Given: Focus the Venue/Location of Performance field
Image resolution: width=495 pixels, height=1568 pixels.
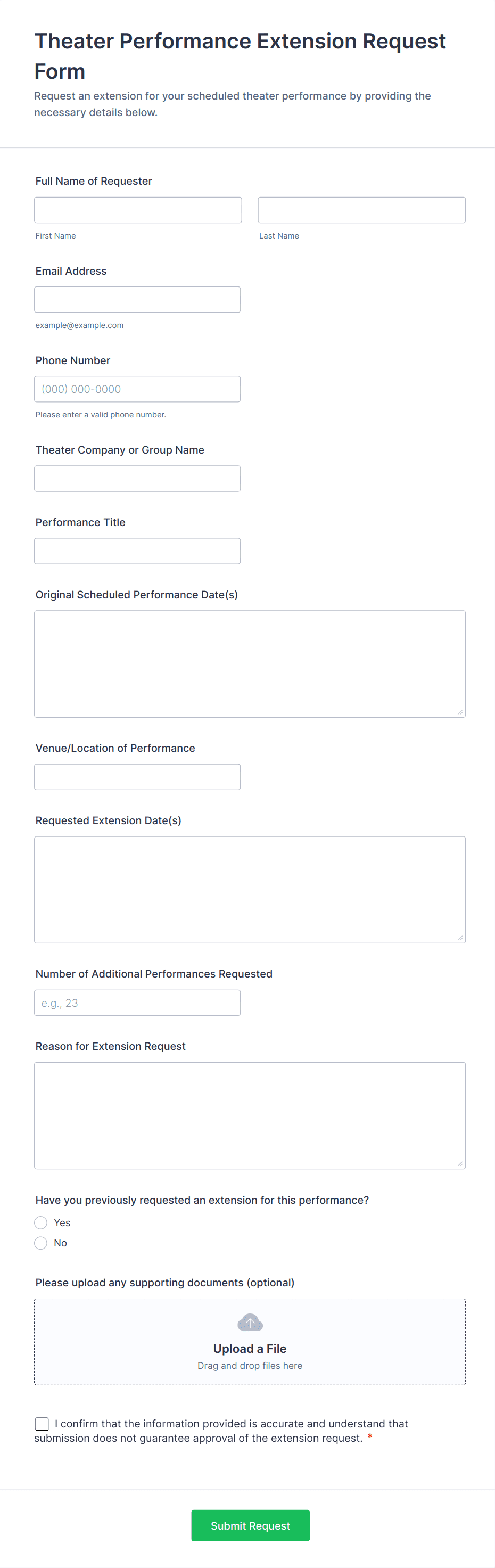Looking at the screenshot, I should click(x=137, y=777).
